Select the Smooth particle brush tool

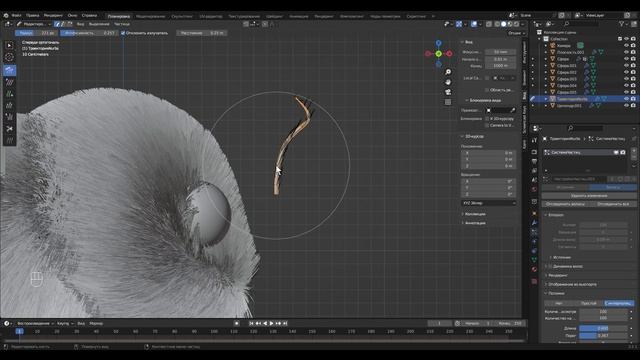click(x=9, y=82)
